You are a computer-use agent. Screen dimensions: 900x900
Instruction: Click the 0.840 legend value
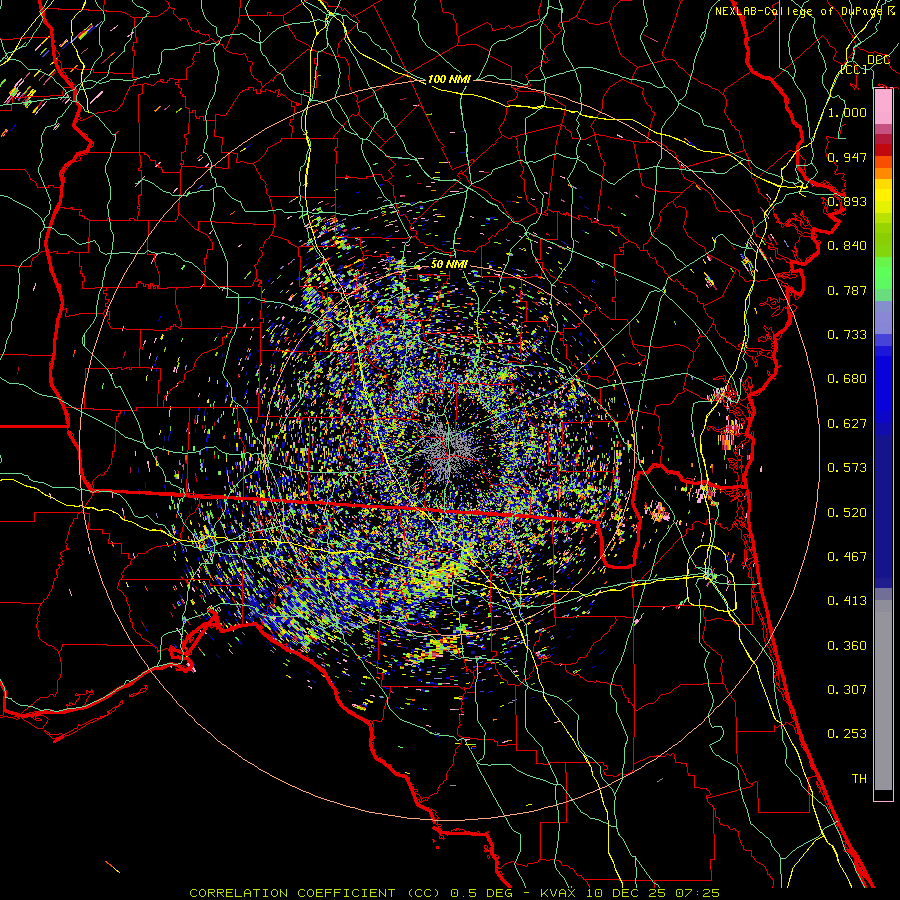point(847,246)
